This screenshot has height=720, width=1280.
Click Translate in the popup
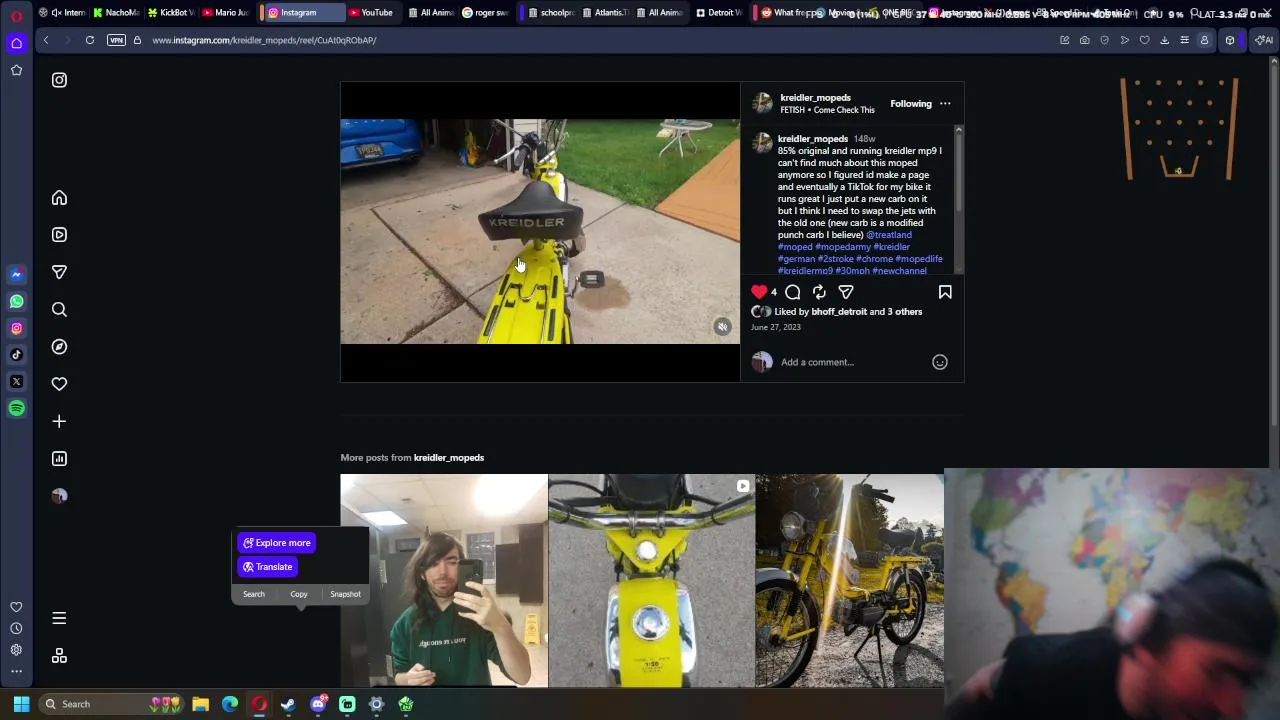point(268,567)
